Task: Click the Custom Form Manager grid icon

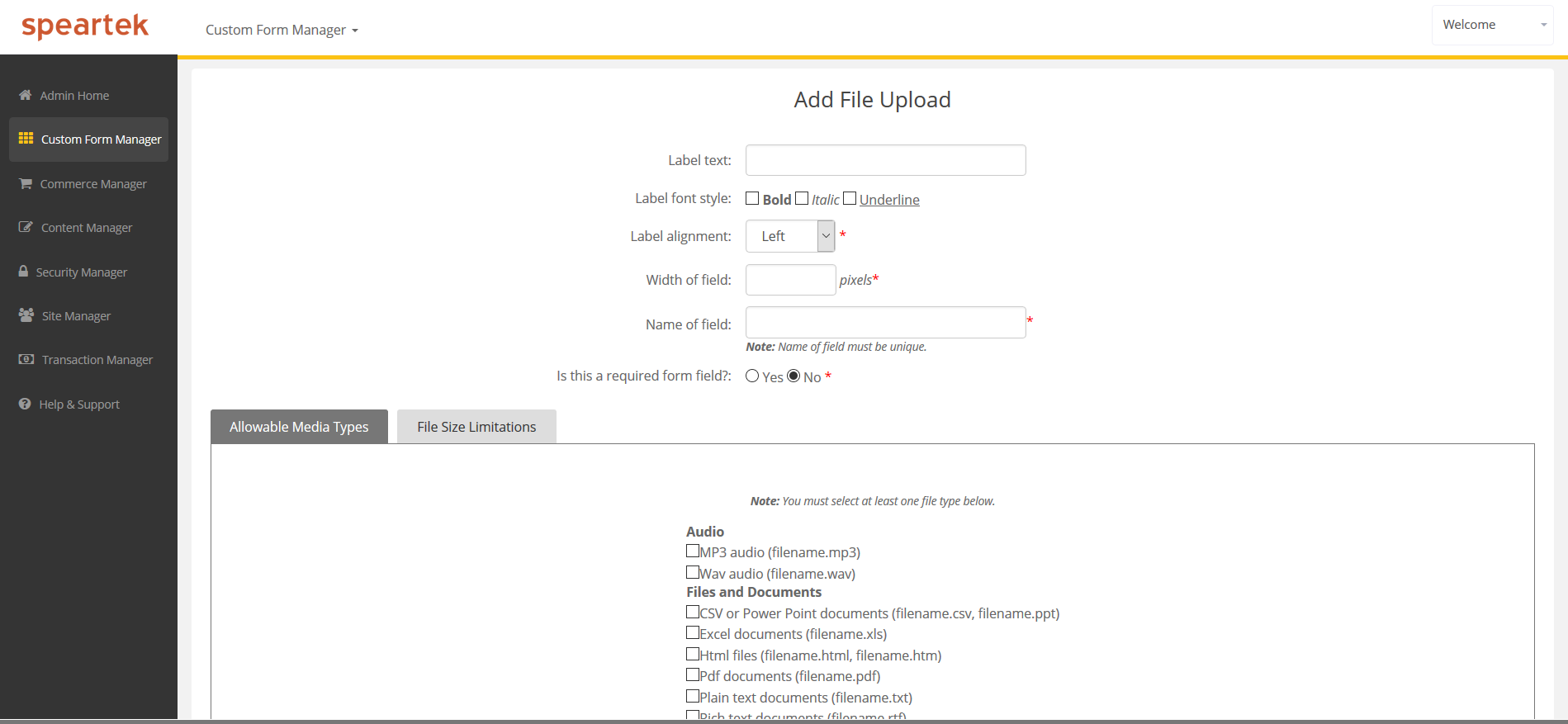Action: [26, 139]
